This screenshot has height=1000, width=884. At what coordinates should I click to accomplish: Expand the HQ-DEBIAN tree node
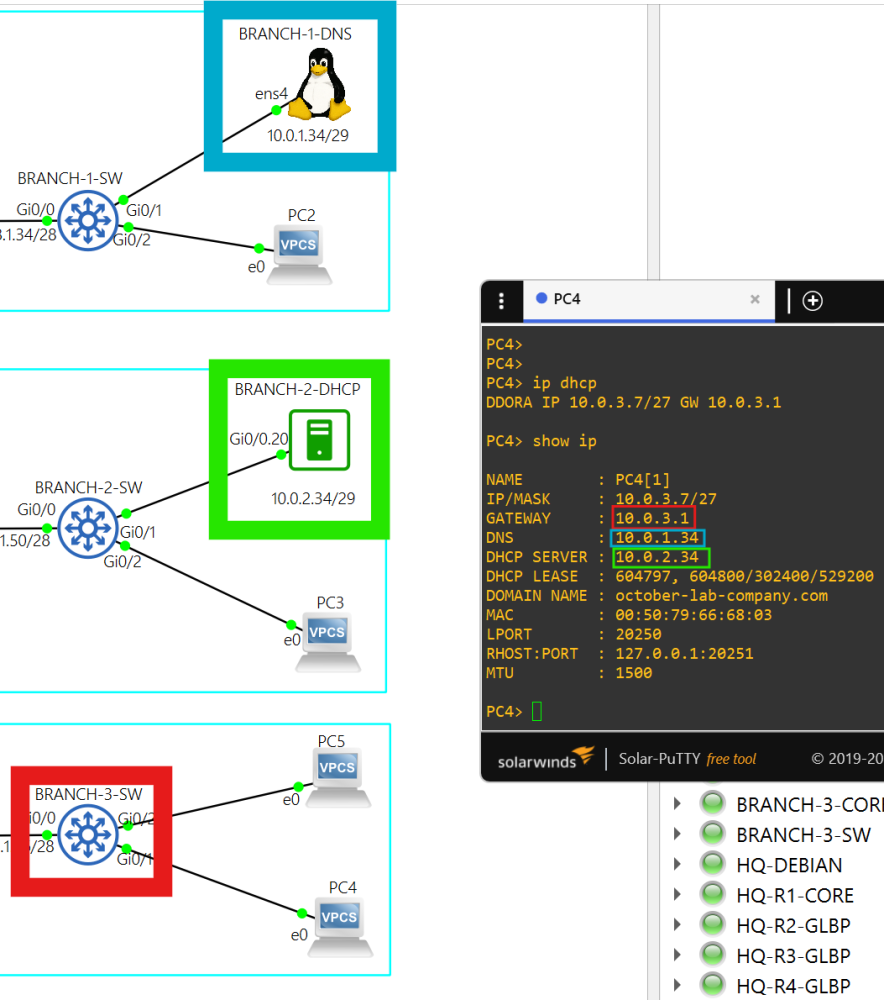678,865
